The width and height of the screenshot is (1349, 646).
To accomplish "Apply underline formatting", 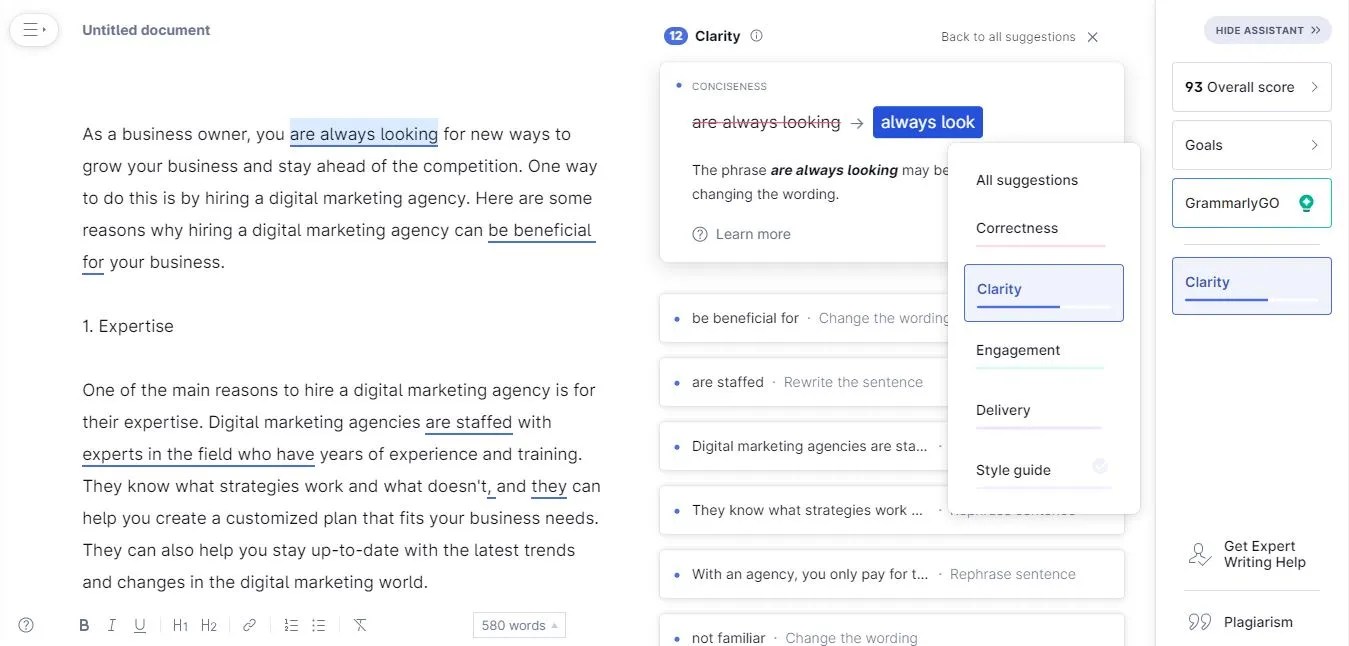I will pyautogui.click(x=140, y=624).
